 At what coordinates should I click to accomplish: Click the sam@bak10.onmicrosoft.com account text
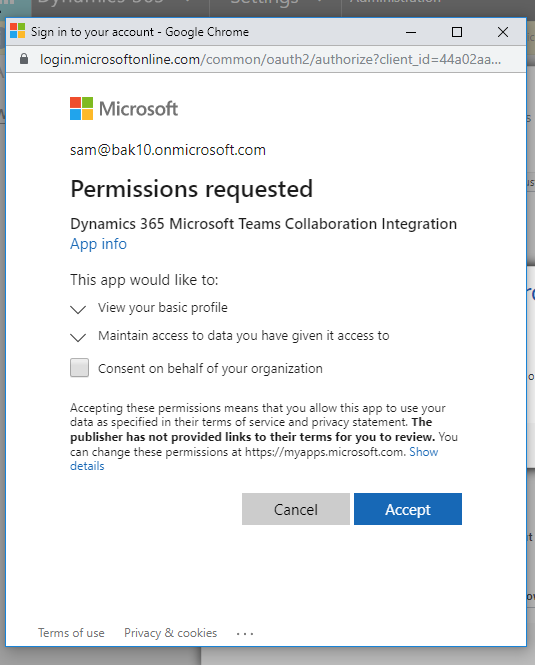168,150
